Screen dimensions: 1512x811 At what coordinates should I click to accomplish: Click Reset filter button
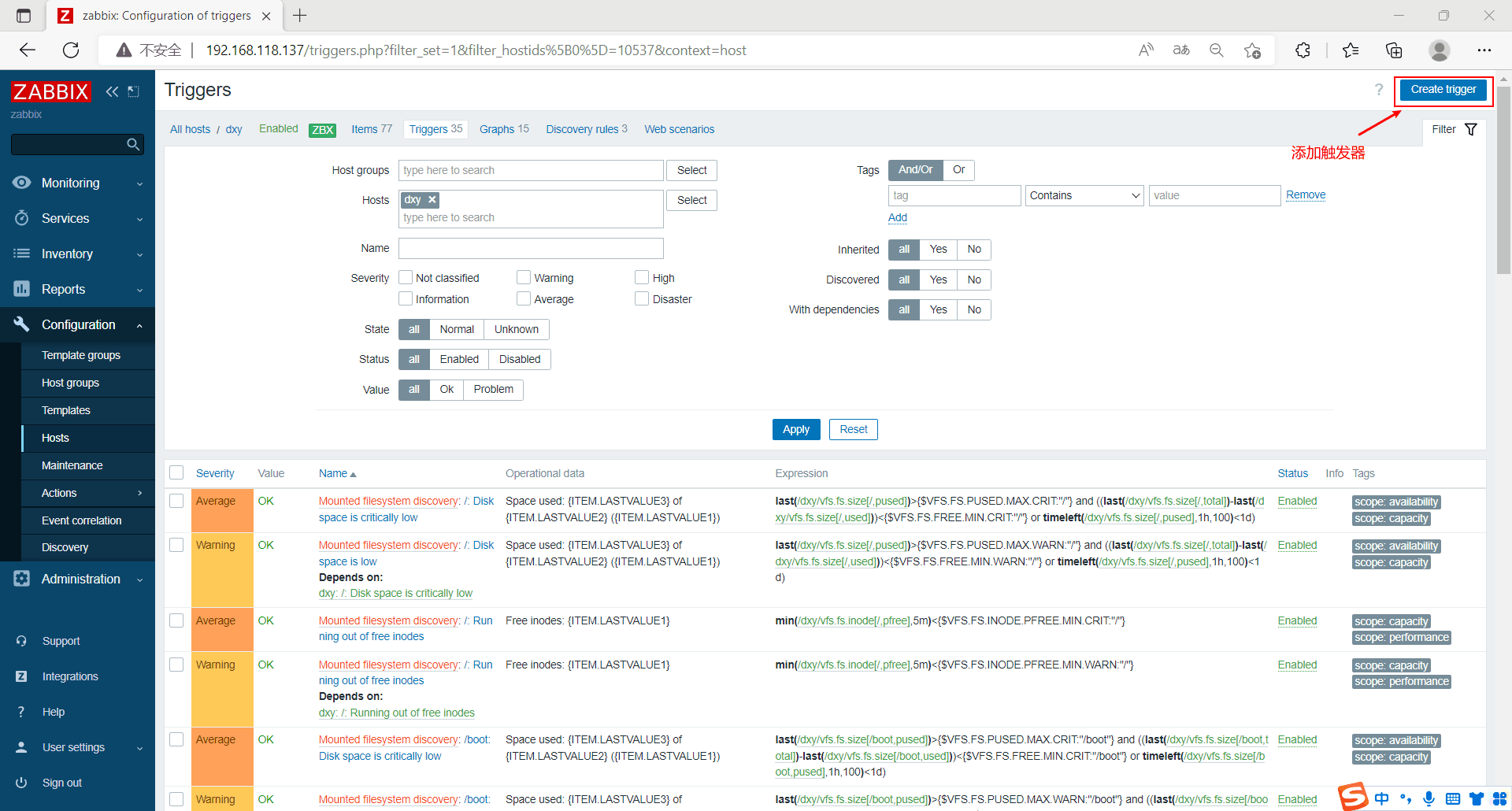pyautogui.click(x=854, y=429)
